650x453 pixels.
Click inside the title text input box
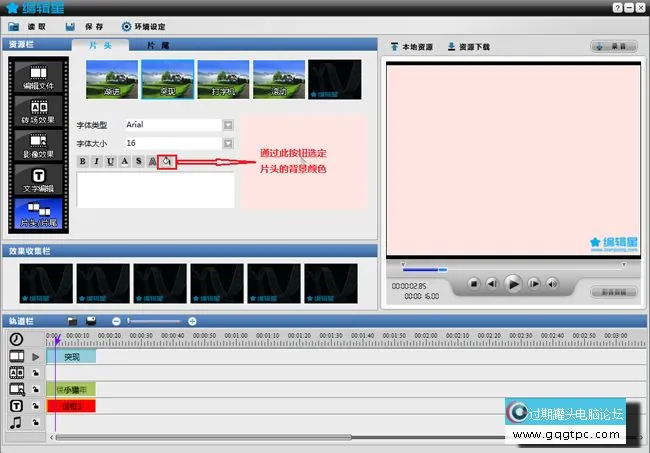[155, 190]
